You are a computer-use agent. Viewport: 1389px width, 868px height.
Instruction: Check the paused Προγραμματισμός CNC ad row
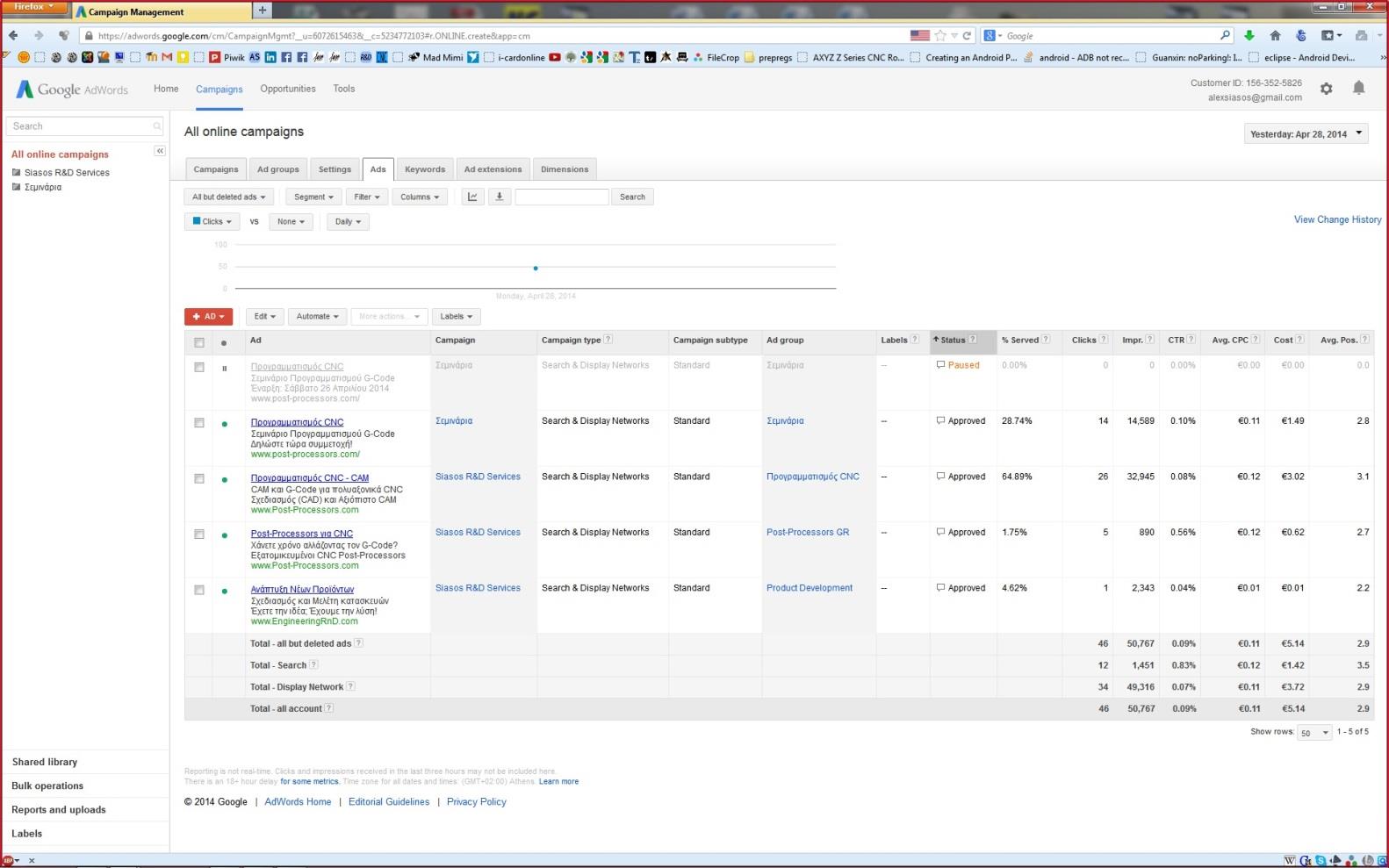pyautogui.click(x=199, y=367)
